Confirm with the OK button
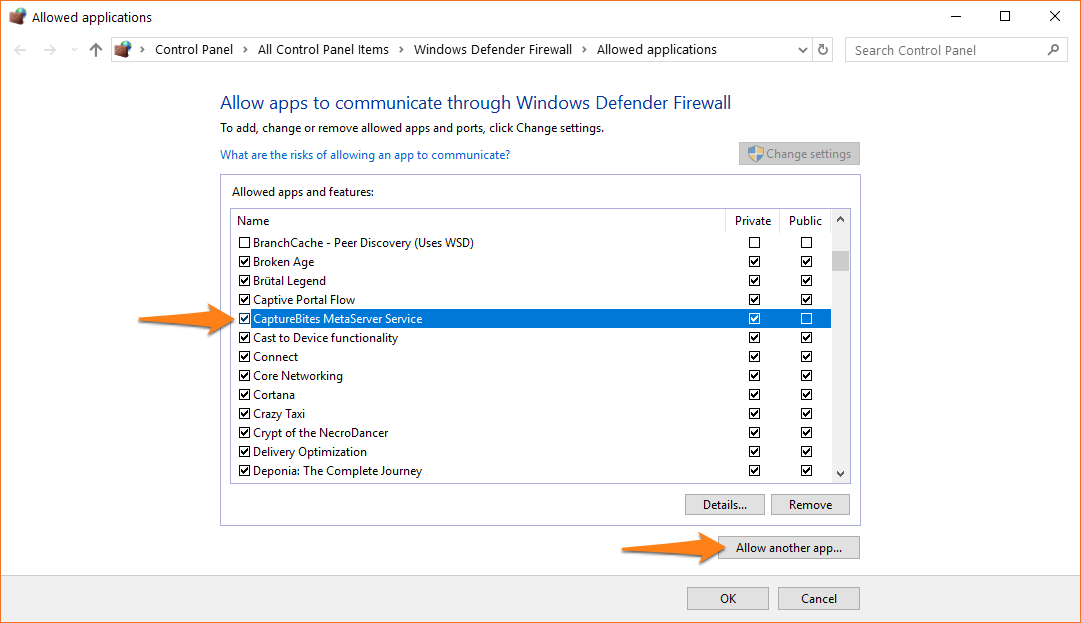This screenshot has width=1081, height=623. [728, 598]
